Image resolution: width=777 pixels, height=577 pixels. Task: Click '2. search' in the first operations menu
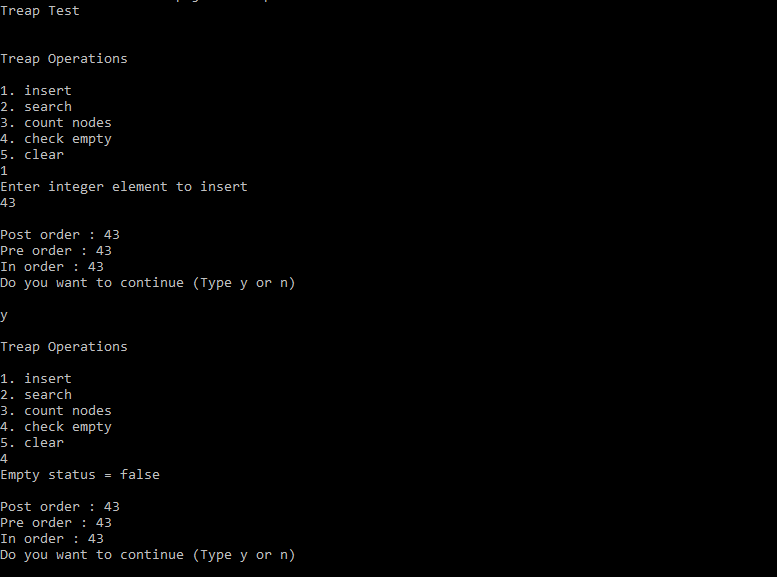pyautogui.click(x=36, y=107)
